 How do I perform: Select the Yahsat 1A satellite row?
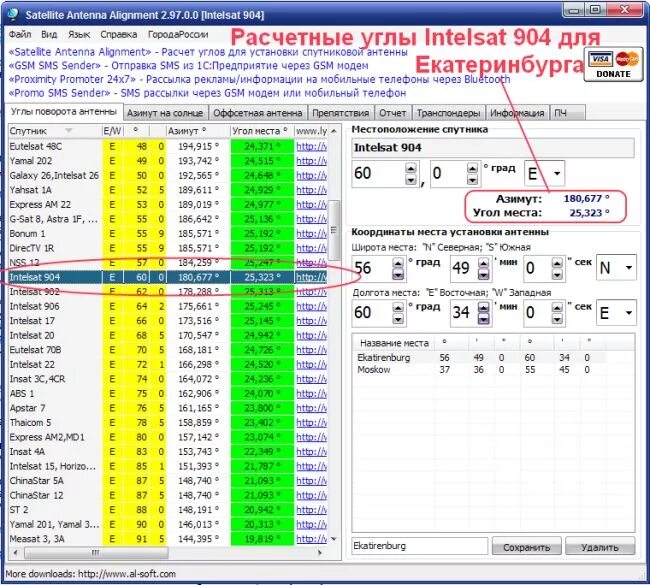(168, 190)
